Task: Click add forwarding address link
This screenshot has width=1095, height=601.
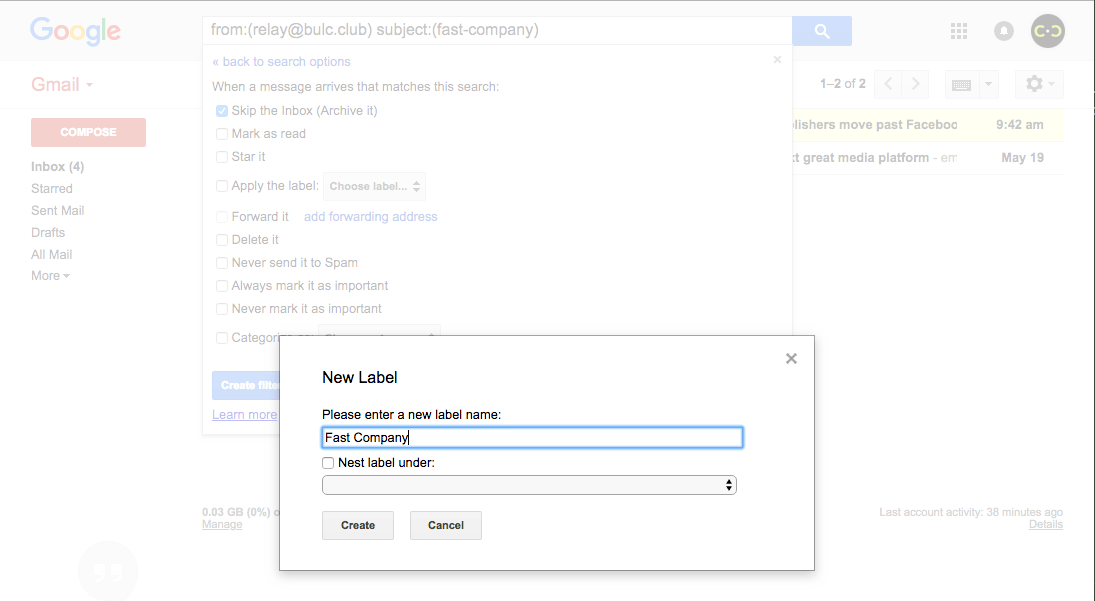Action: 371,216
